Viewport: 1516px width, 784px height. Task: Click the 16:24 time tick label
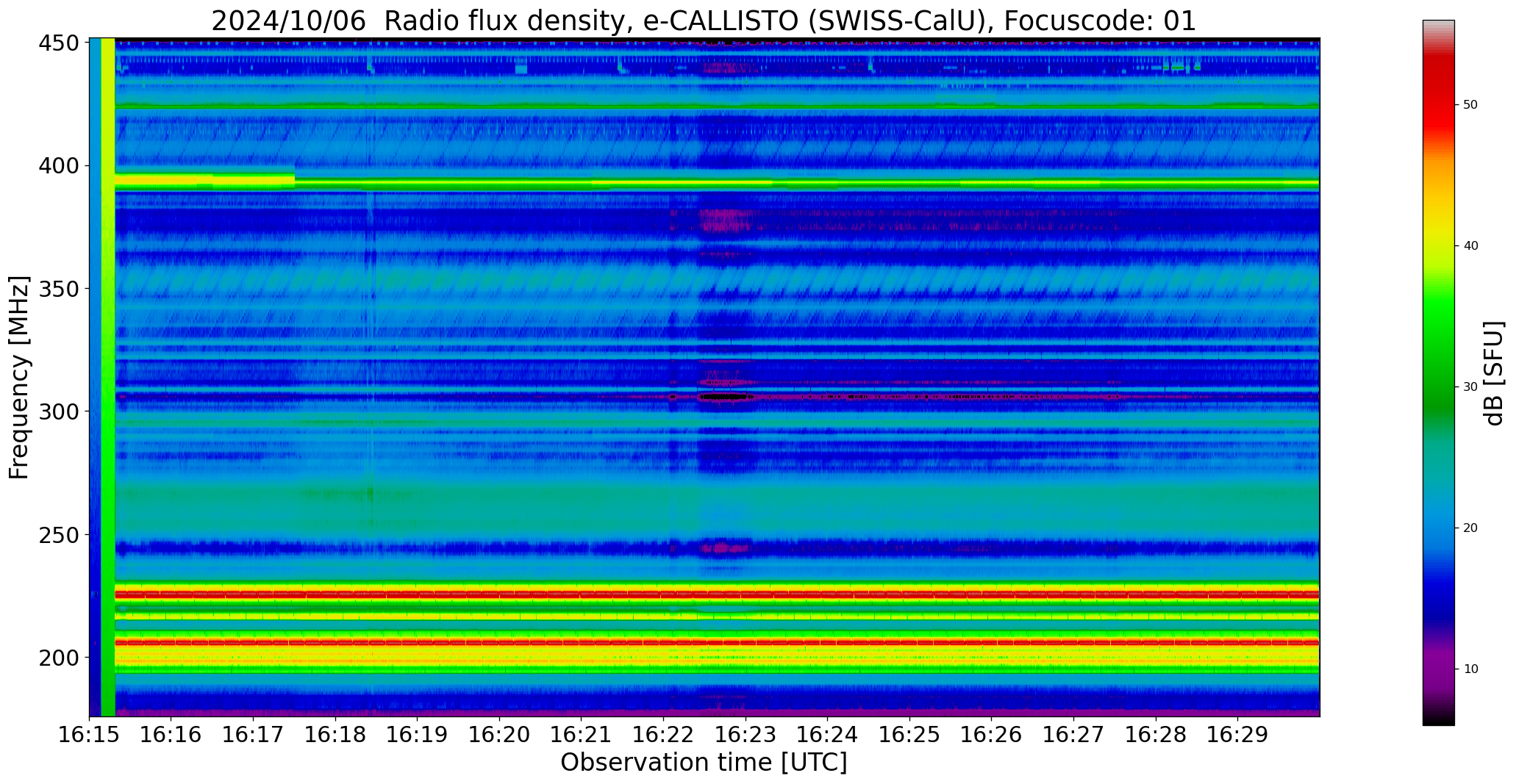click(828, 735)
